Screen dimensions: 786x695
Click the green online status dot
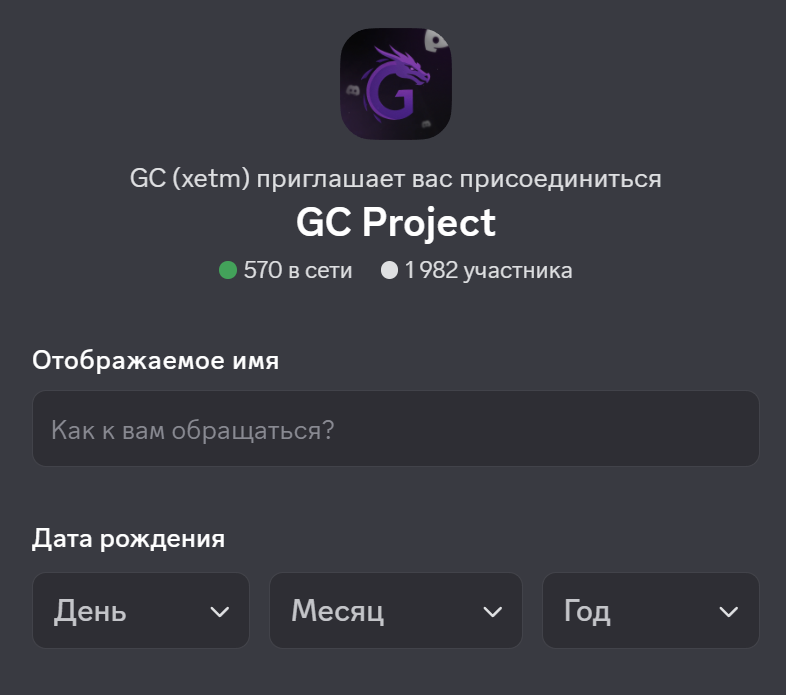click(228, 270)
